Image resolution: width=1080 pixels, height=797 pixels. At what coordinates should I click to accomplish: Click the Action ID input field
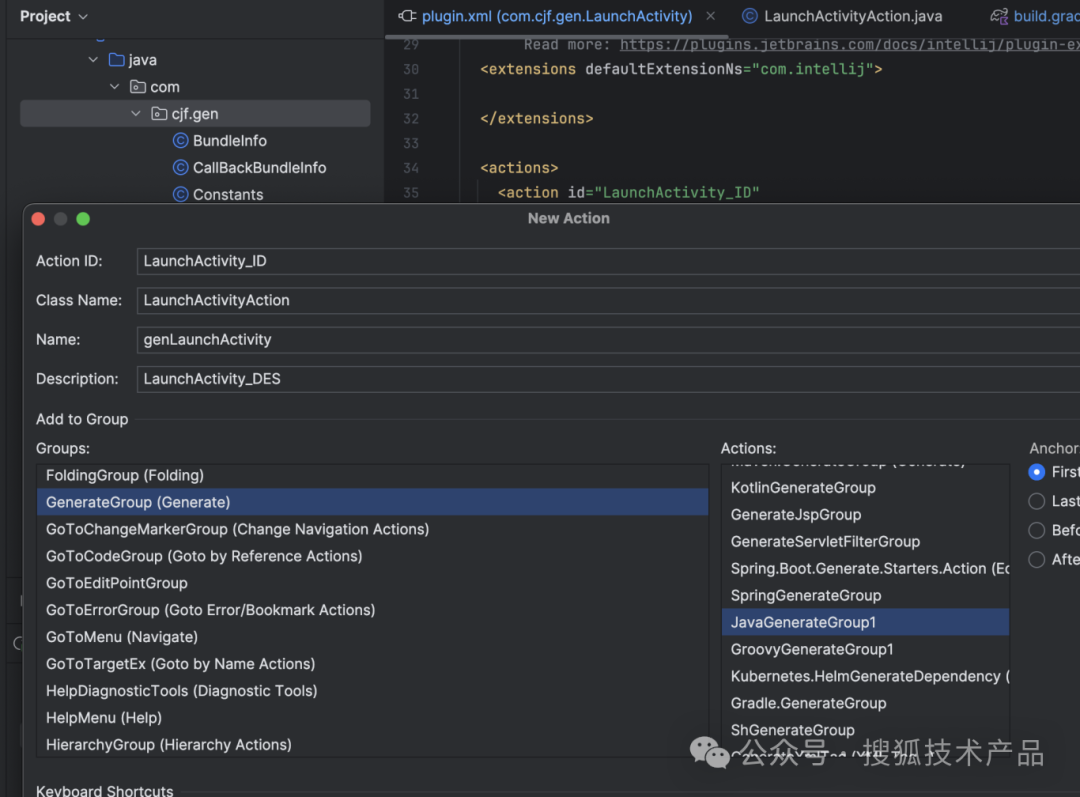coord(608,261)
